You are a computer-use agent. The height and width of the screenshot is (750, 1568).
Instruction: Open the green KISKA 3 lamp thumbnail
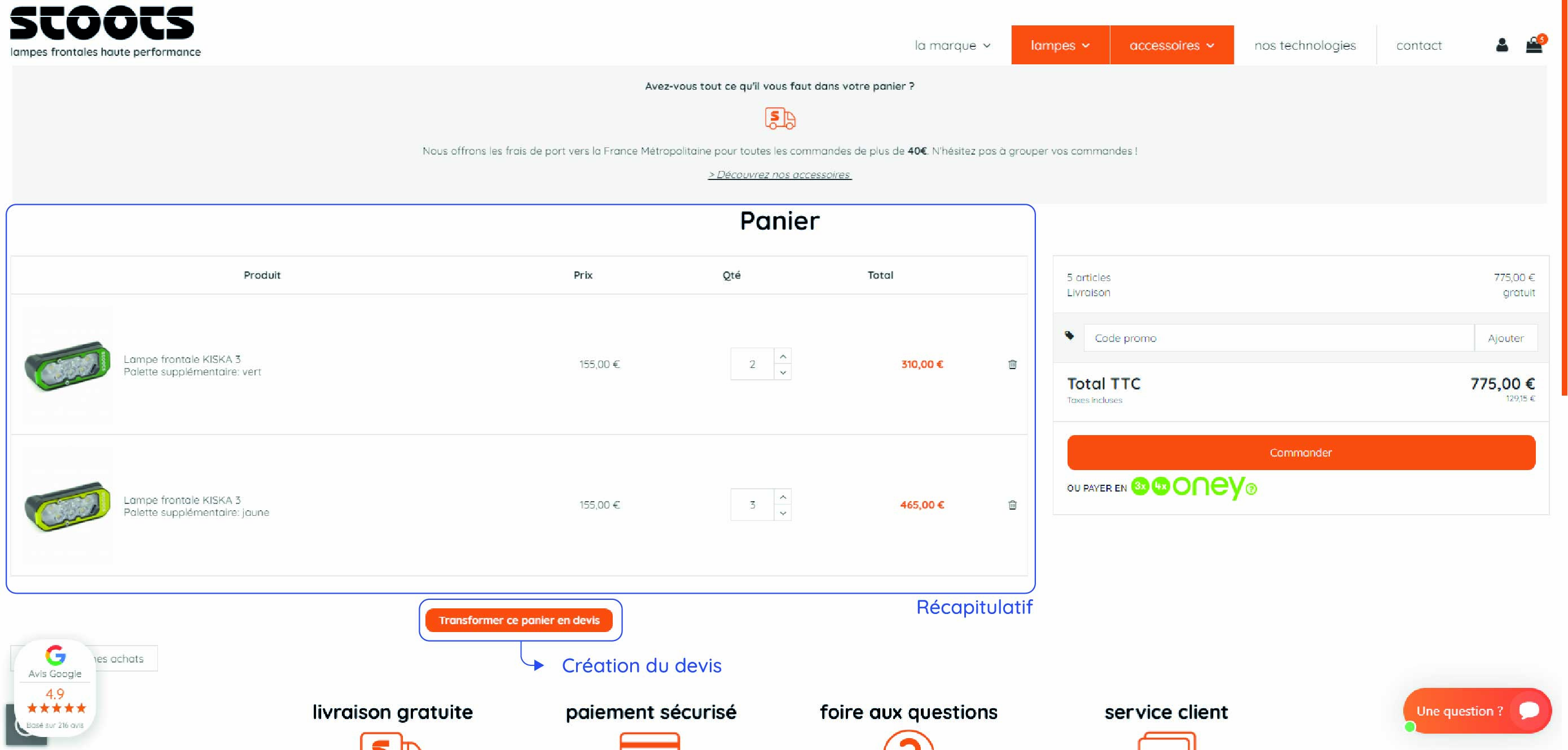click(68, 364)
